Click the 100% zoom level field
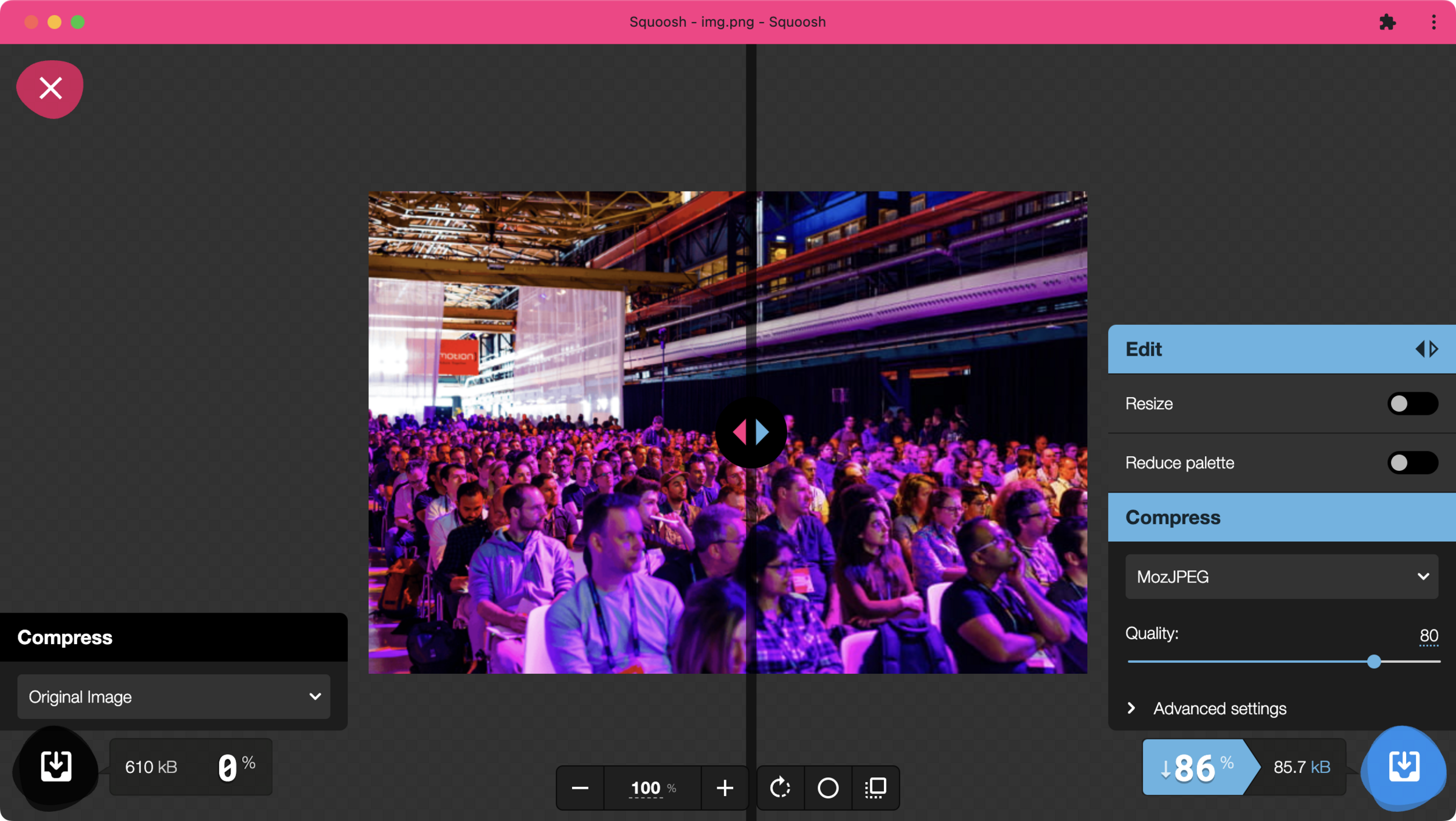Screen dimensions: 1456x821 pos(646,788)
